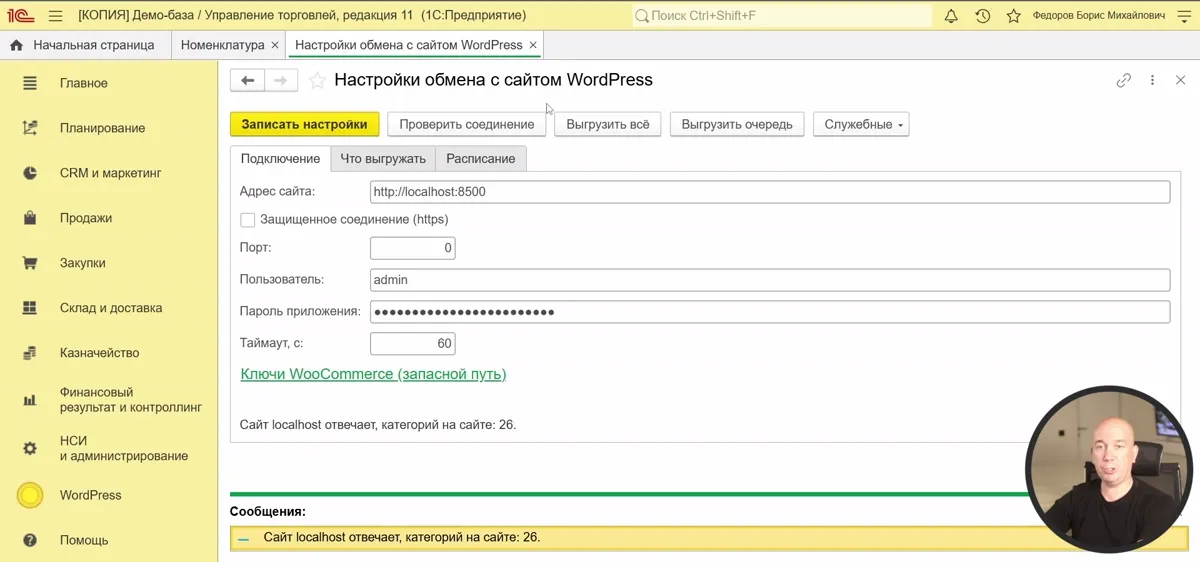
Task: Close the Настройки обмена tab with x
Action: pos(533,45)
